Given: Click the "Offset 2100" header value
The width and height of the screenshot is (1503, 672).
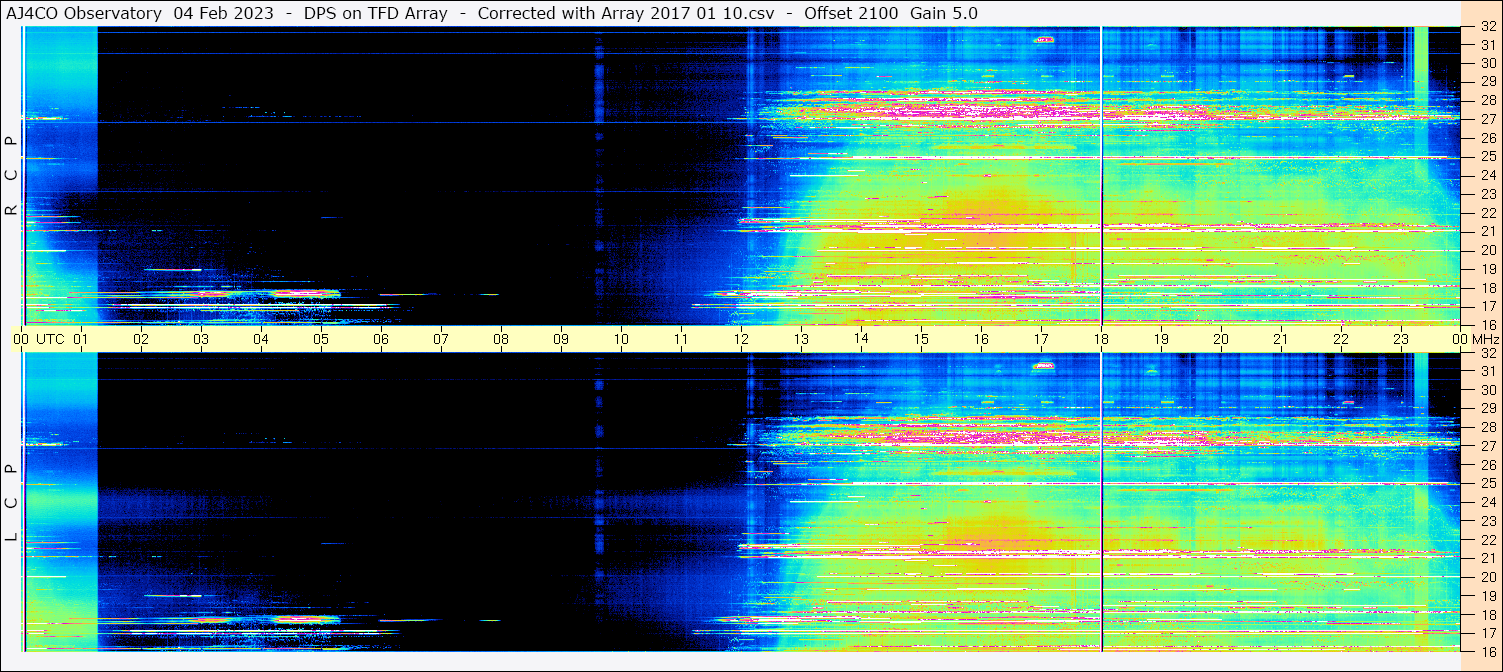Looking at the screenshot, I should (850, 13).
